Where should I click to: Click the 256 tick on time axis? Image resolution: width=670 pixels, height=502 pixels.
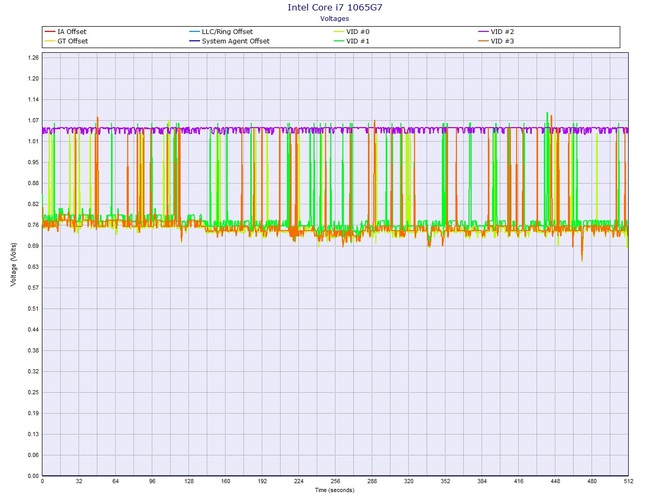click(335, 481)
